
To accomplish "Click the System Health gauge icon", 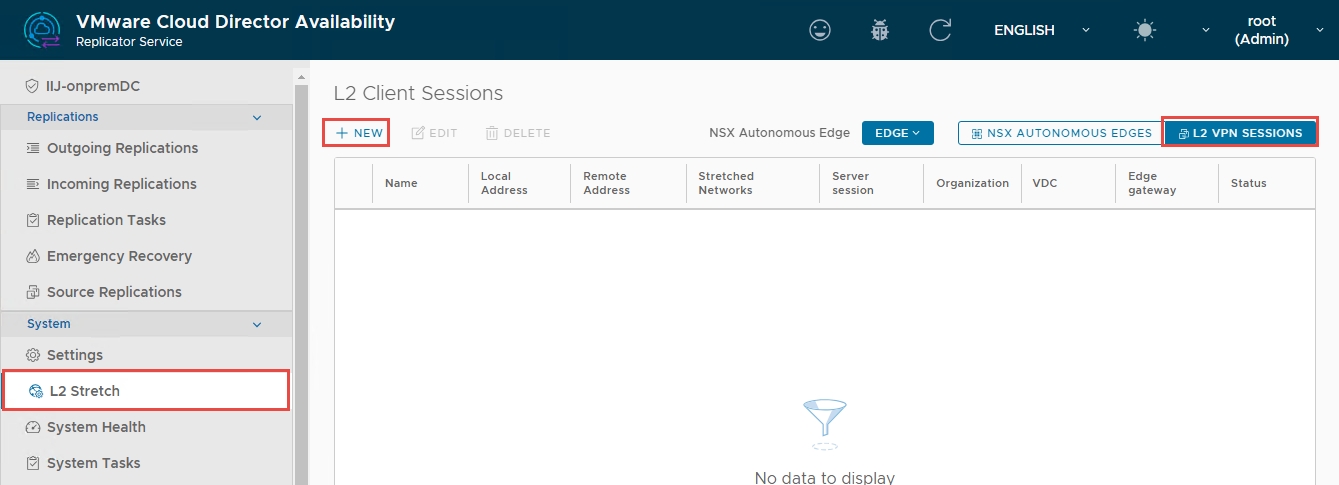I will click(33, 427).
